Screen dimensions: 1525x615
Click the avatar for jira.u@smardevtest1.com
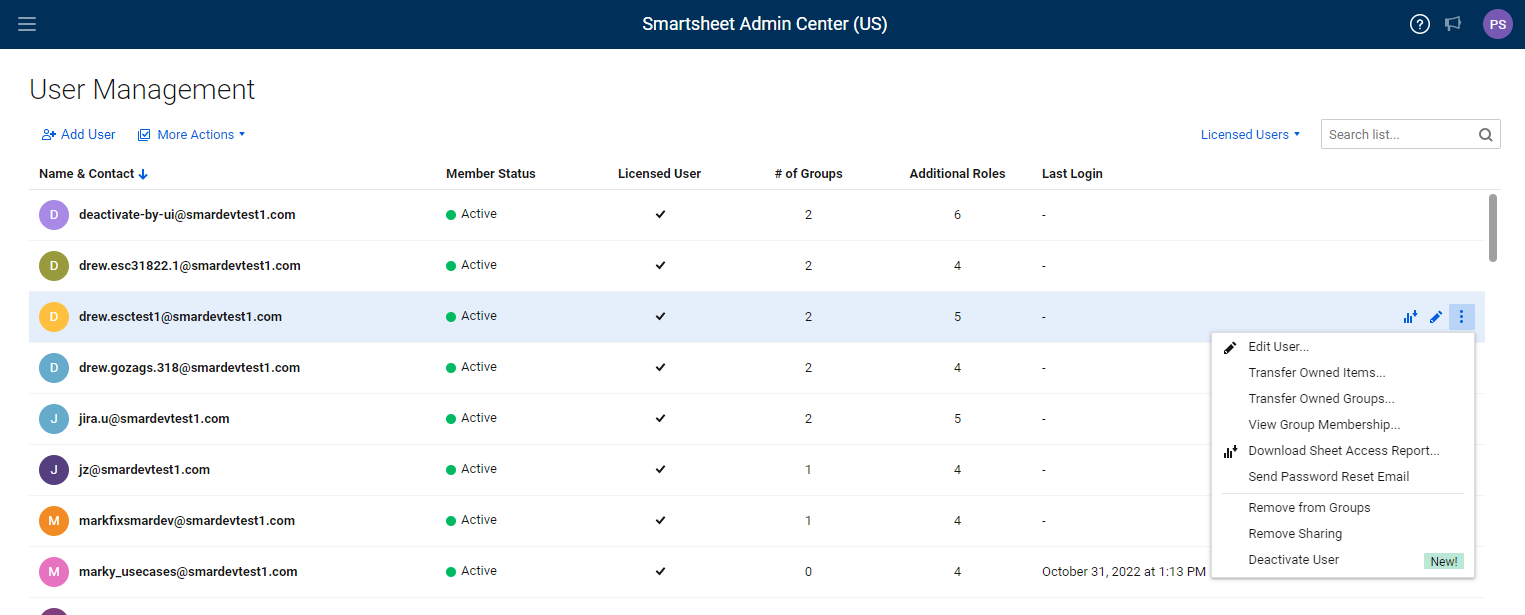[x=54, y=419]
